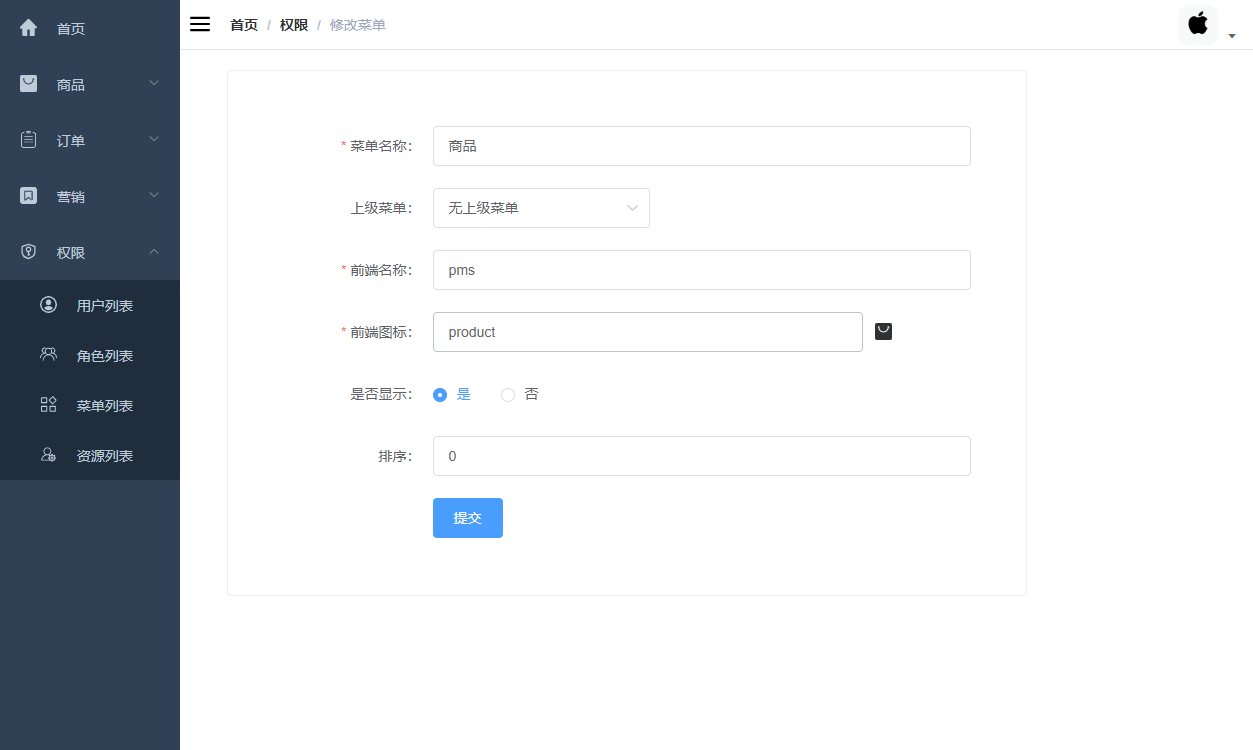
Task: Click the 营销 sidebar menu label
Action: click(x=71, y=197)
